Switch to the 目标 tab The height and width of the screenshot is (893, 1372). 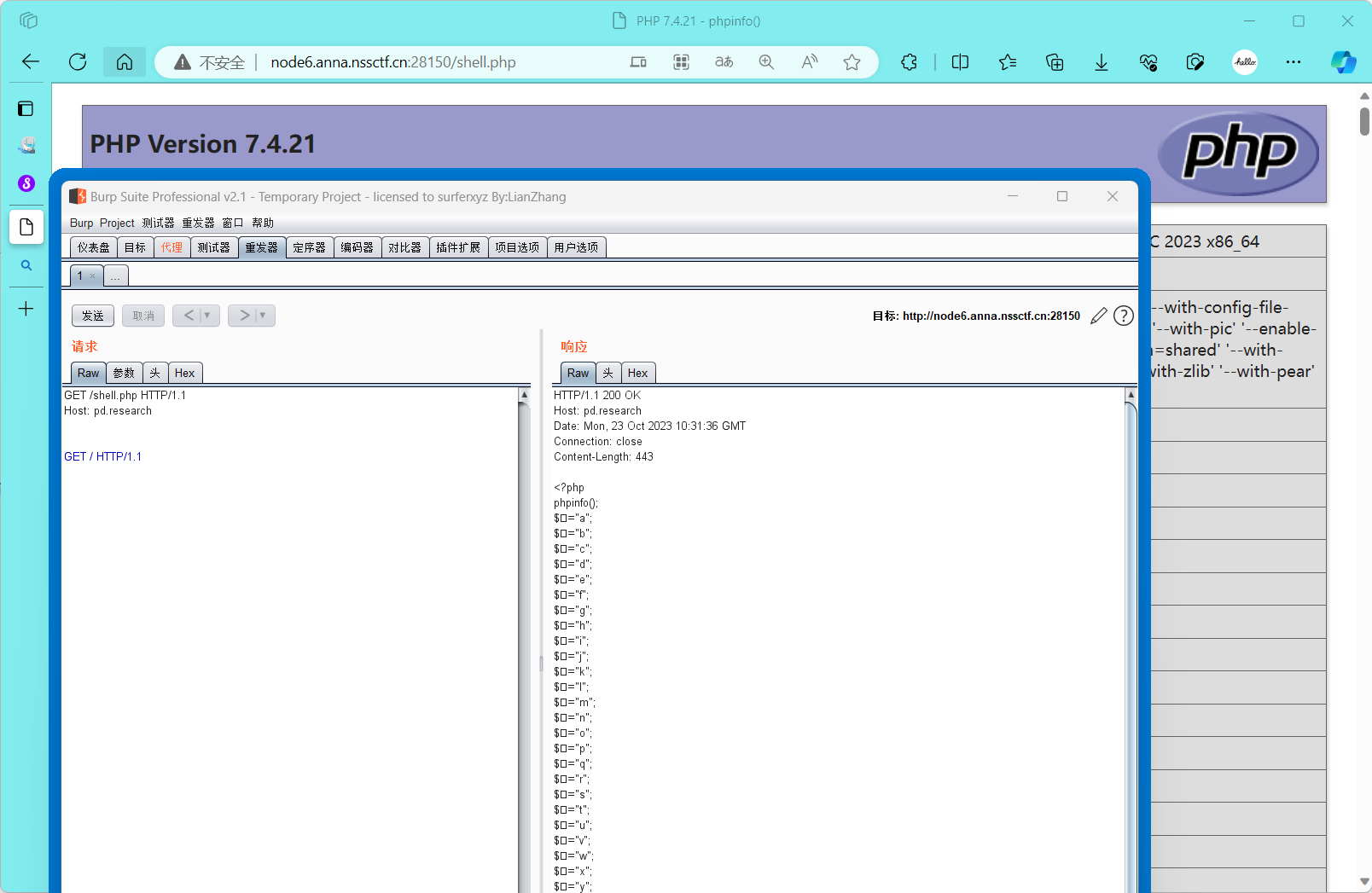pyautogui.click(x=135, y=247)
